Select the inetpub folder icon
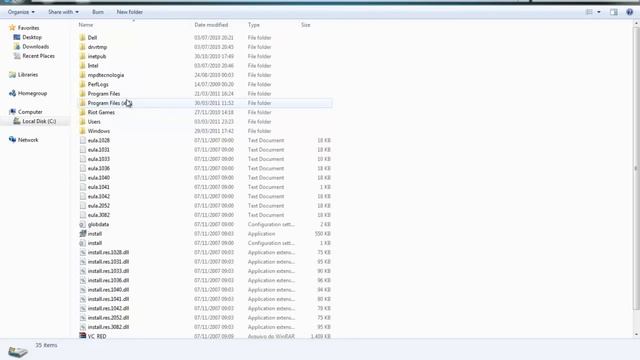 tap(82, 56)
